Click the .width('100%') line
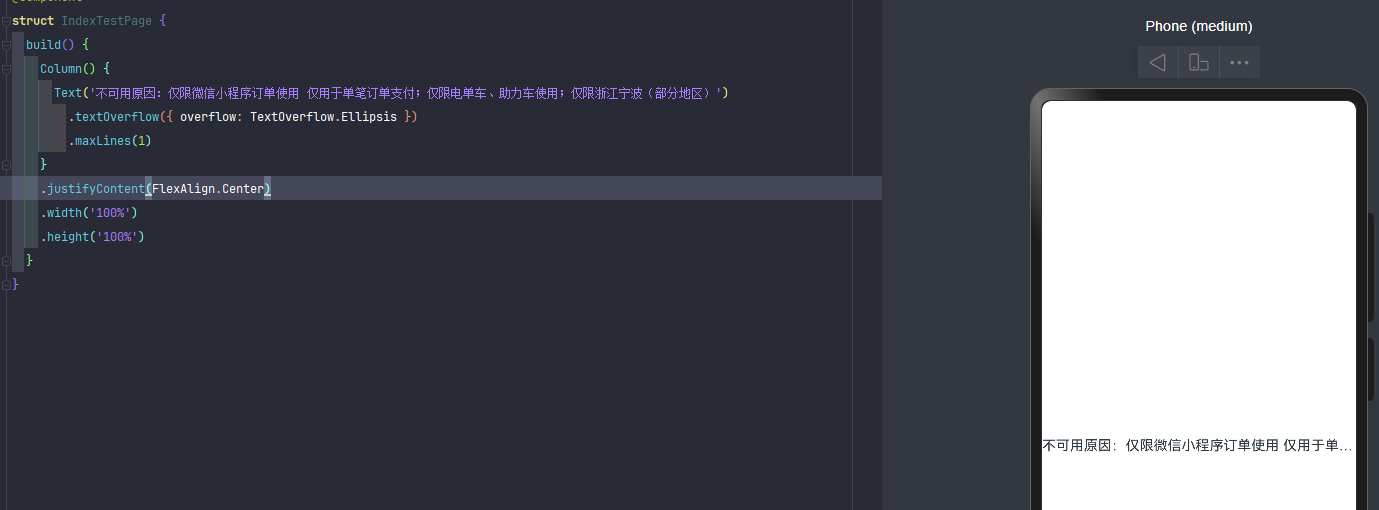1379x510 pixels. pyautogui.click(x=89, y=213)
